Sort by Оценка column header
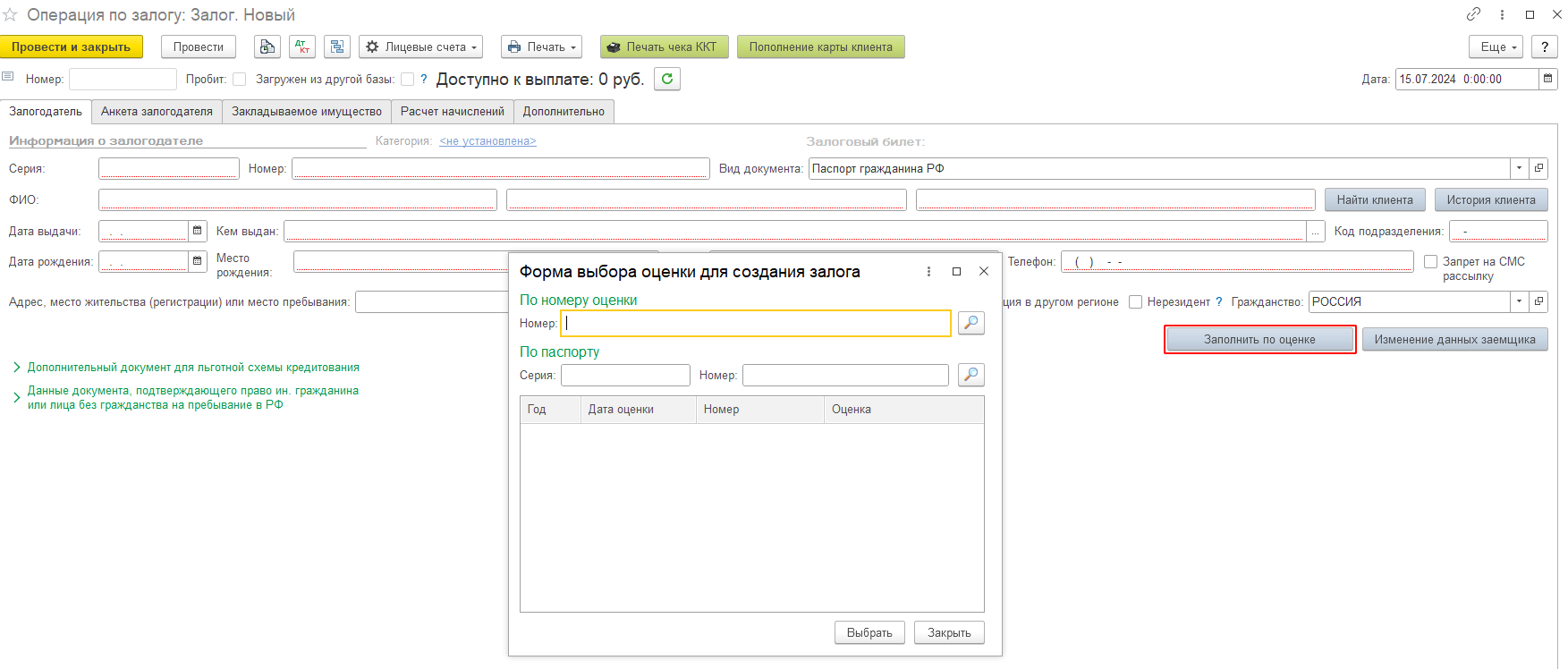 tap(903, 409)
